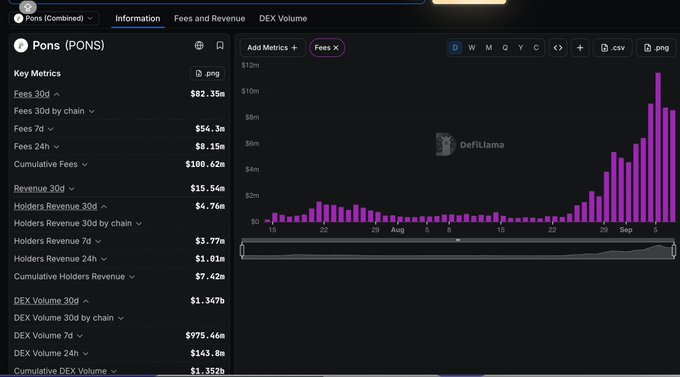Switch to the Fees and Revenue tab
This screenshot has width=680, height=377.
209,18
